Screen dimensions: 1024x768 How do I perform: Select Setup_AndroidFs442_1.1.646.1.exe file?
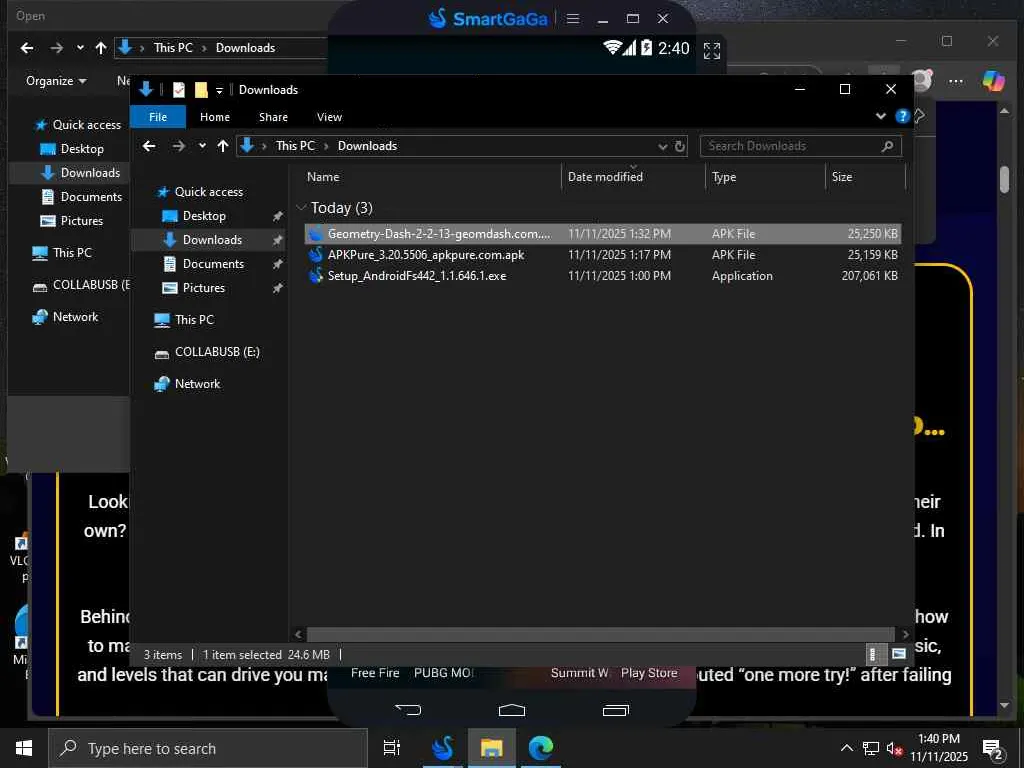[x=603, y=276]
